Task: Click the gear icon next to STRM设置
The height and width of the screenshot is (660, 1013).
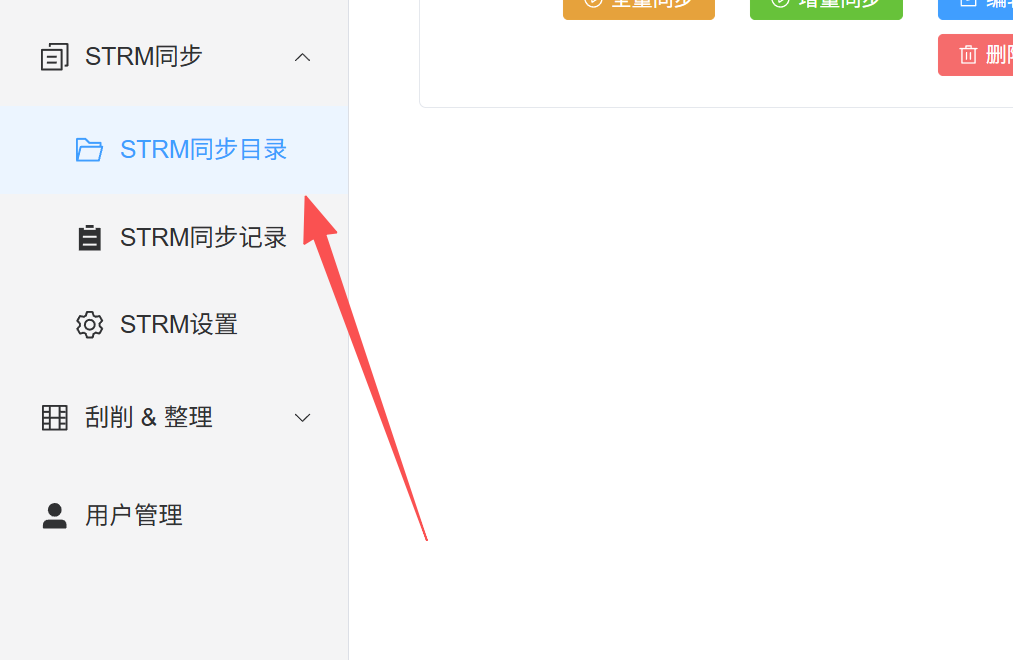Action: coord(89,325)
